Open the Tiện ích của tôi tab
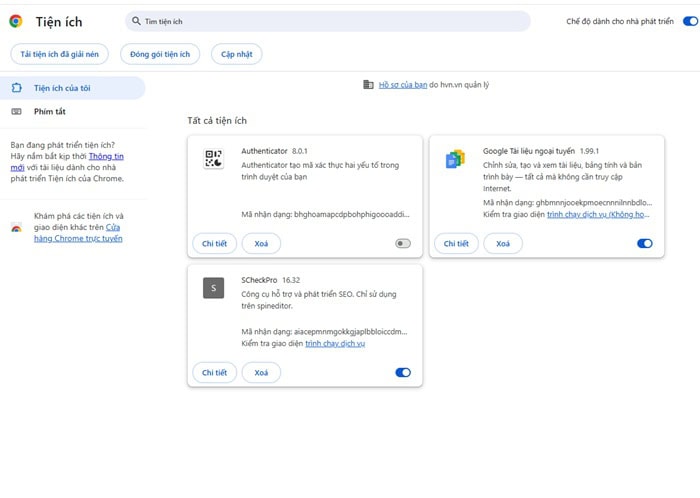Viewport: 700px width, 498px height. [63, 88]
